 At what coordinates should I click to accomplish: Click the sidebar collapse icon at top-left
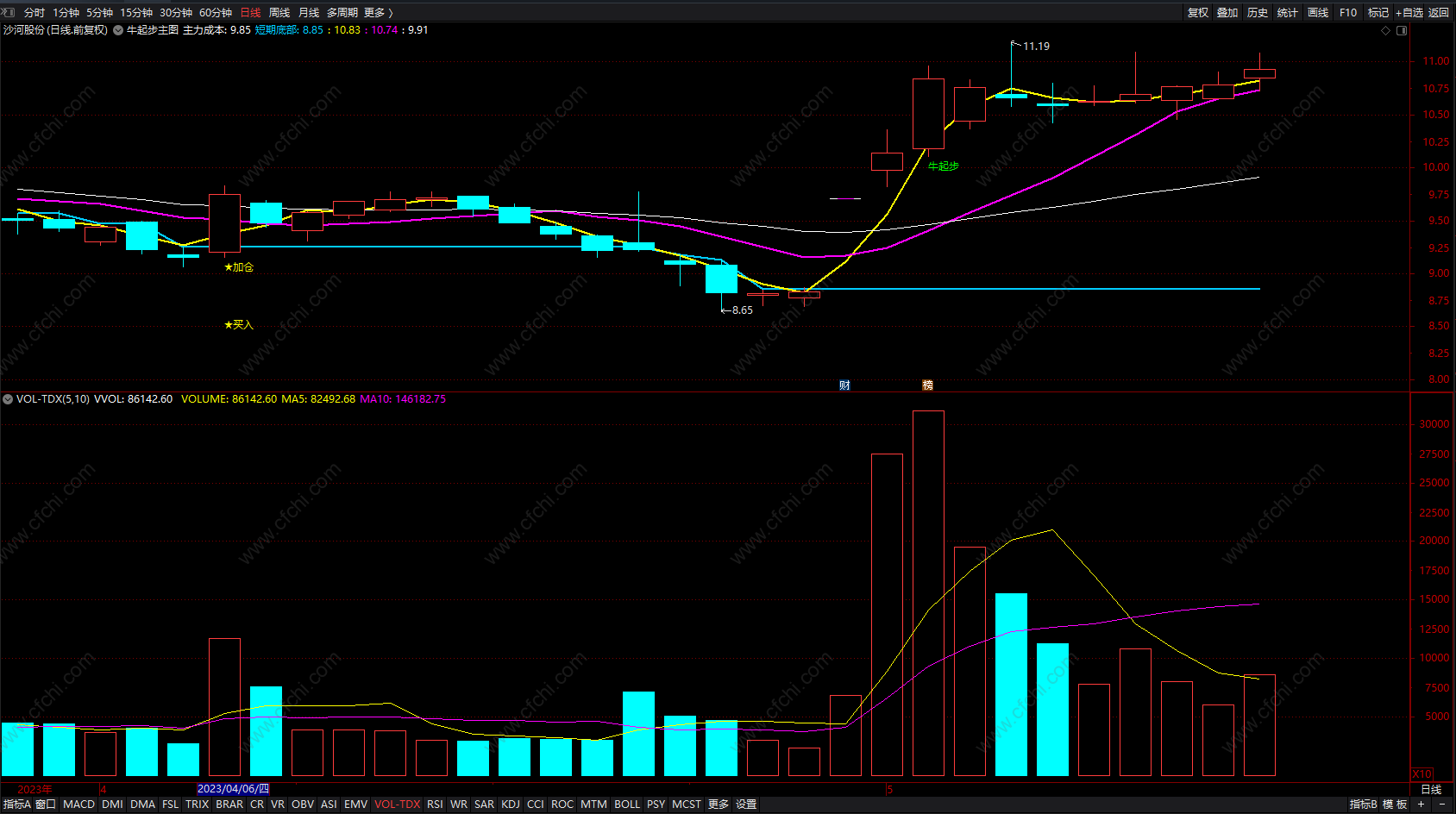[9, 13]
